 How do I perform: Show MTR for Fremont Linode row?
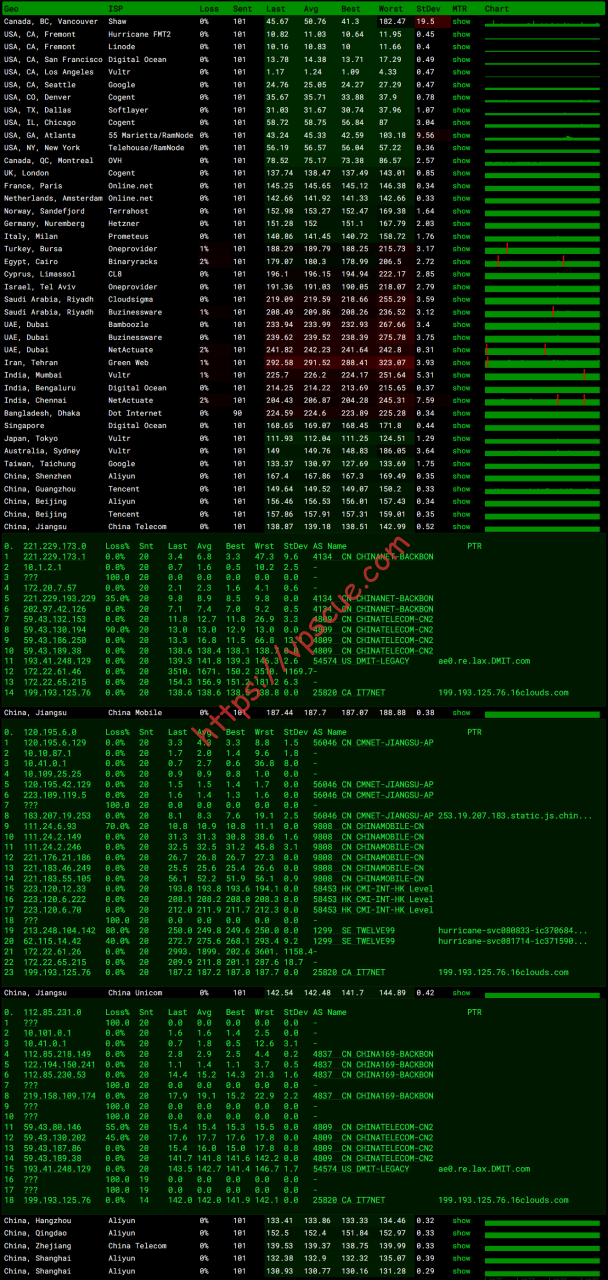pyautogui.click(x=460, y=46)
